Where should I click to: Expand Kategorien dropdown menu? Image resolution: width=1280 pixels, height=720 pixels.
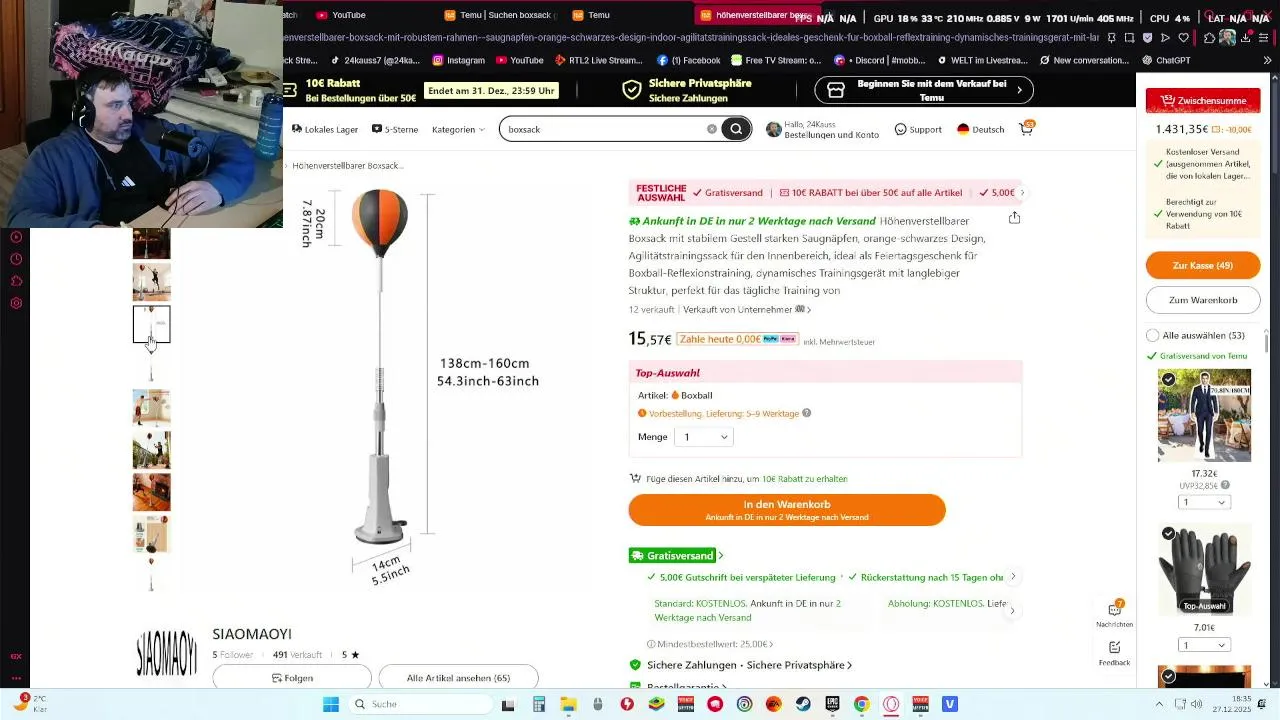458,129
